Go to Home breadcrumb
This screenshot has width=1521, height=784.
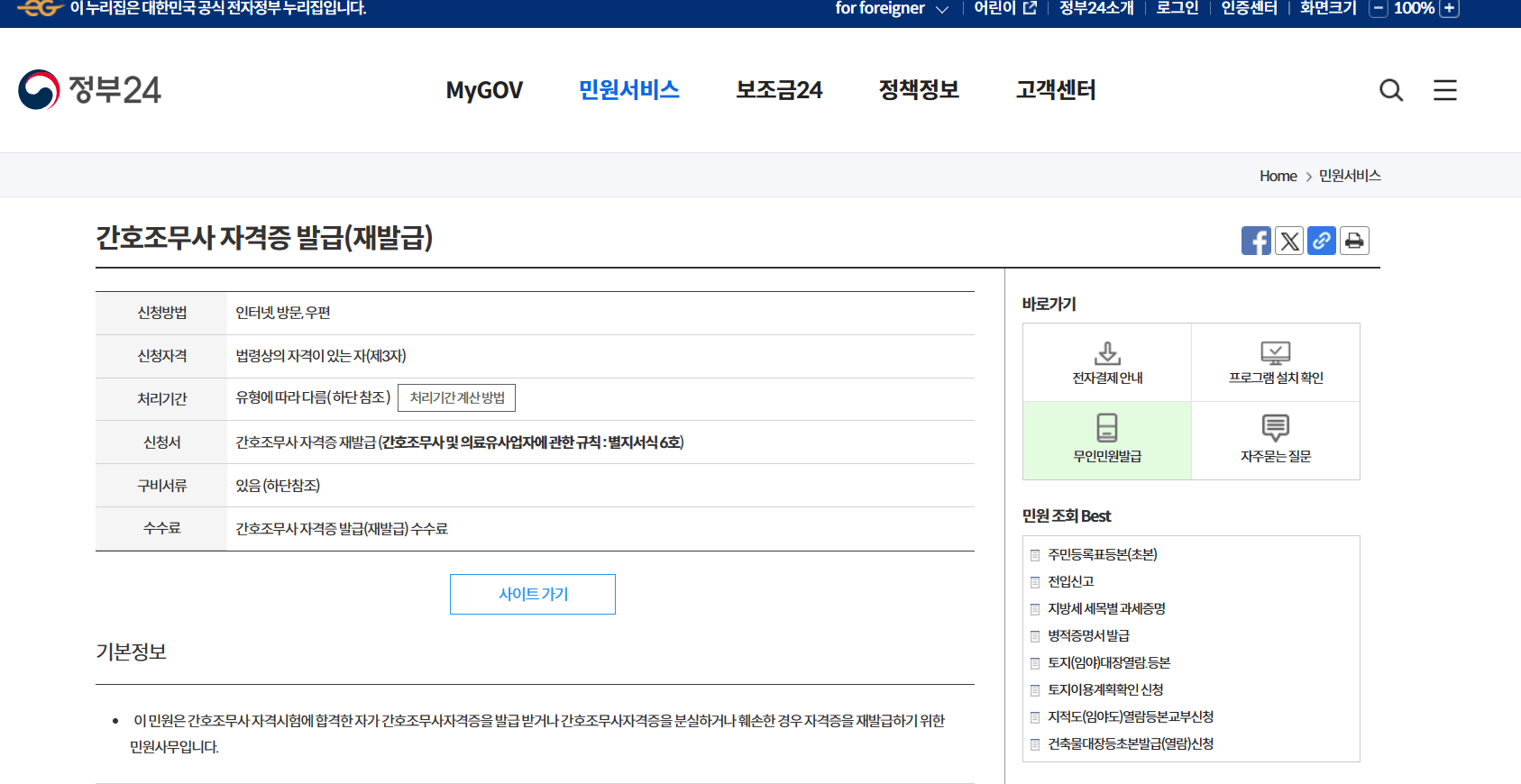(1278, 176)
